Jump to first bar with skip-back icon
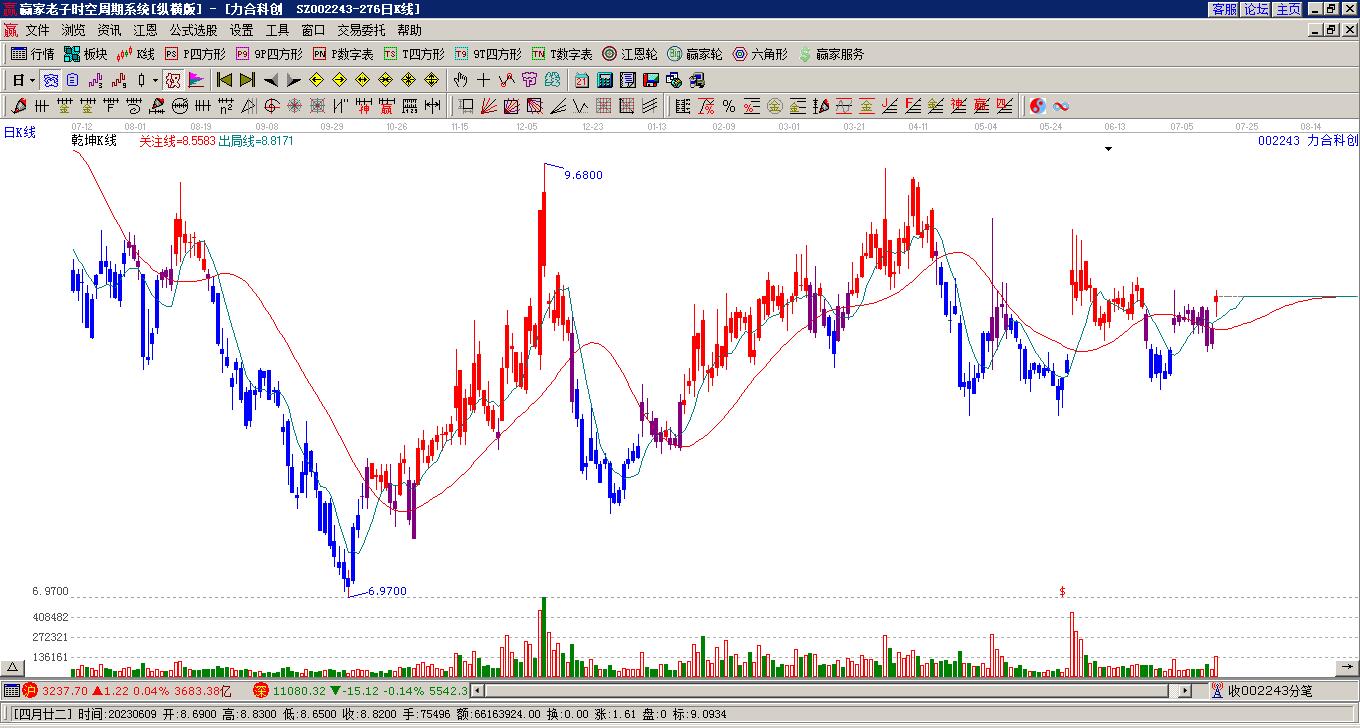This screenshot has height=728, width=1360. pos(224,80)
